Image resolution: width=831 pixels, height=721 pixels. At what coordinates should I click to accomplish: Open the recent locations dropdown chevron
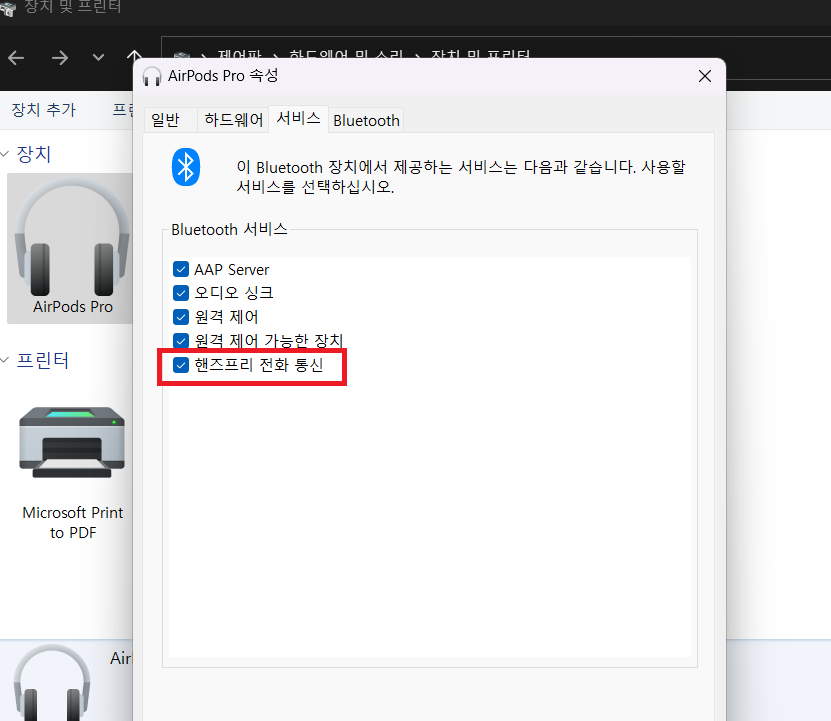98,57
